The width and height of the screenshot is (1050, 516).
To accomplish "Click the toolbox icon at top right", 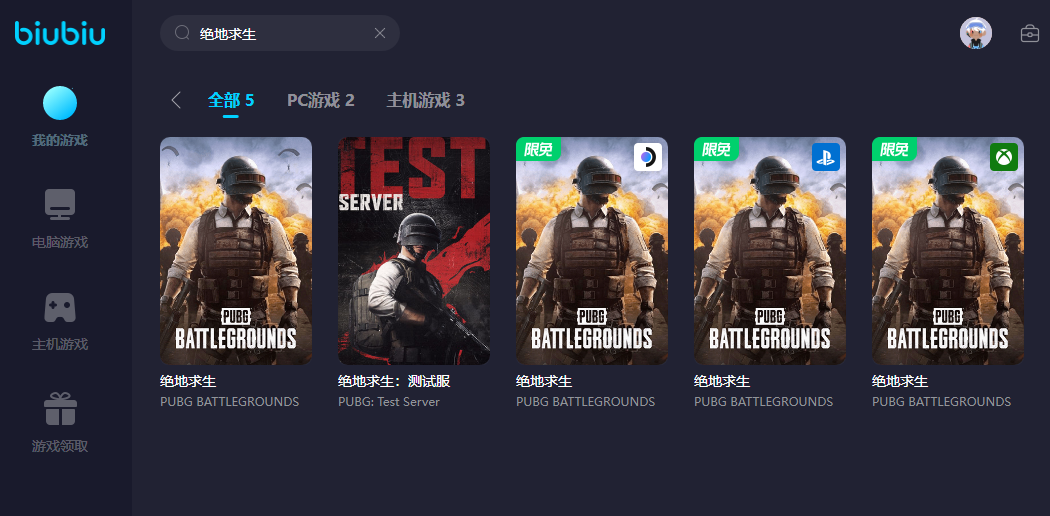I will 1029,33.
